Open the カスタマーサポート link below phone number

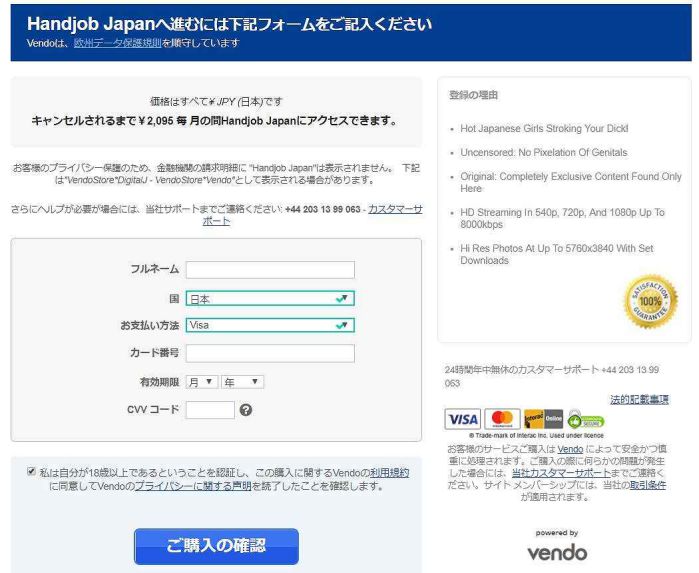tap(395, 209)
